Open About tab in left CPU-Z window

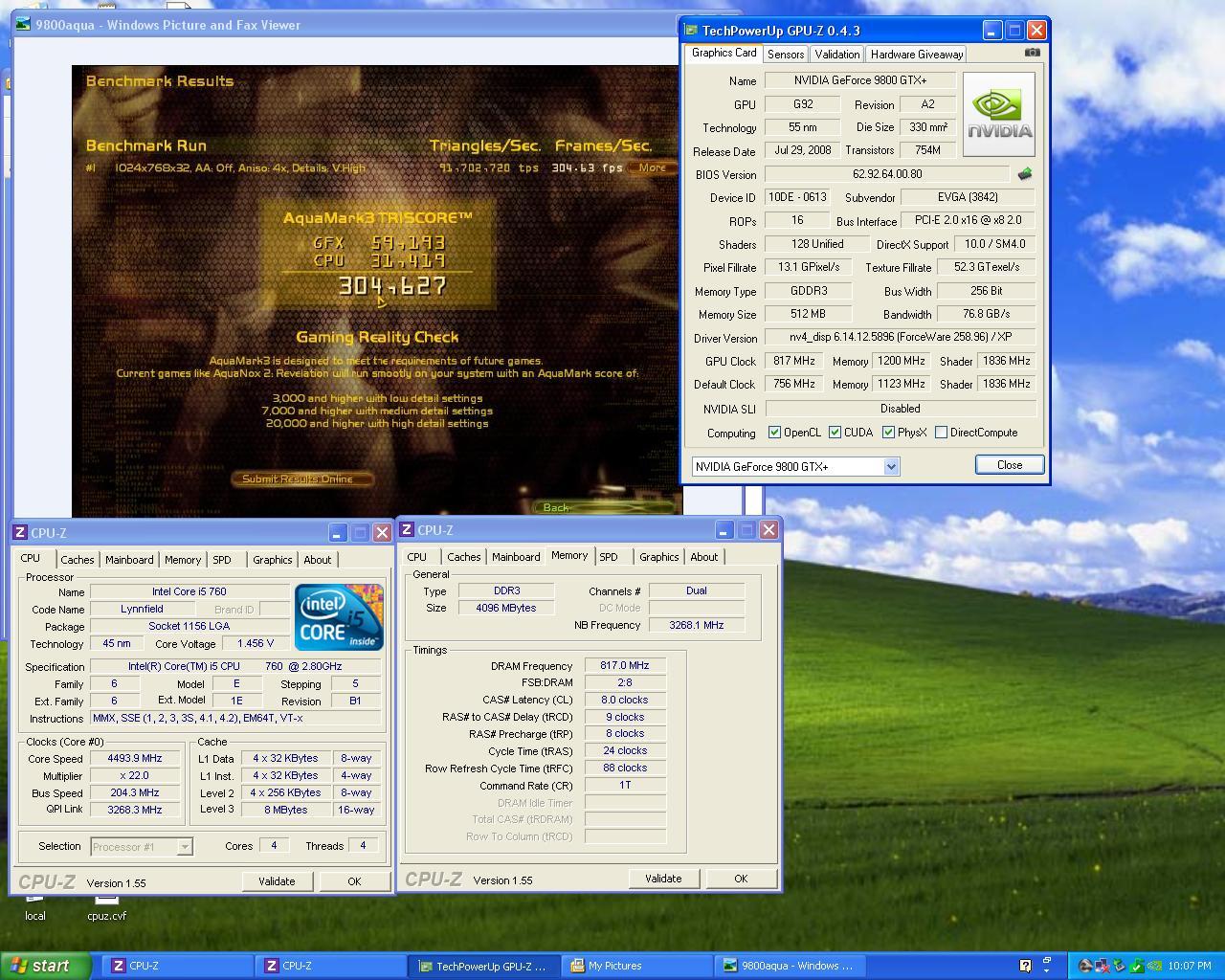318,560
